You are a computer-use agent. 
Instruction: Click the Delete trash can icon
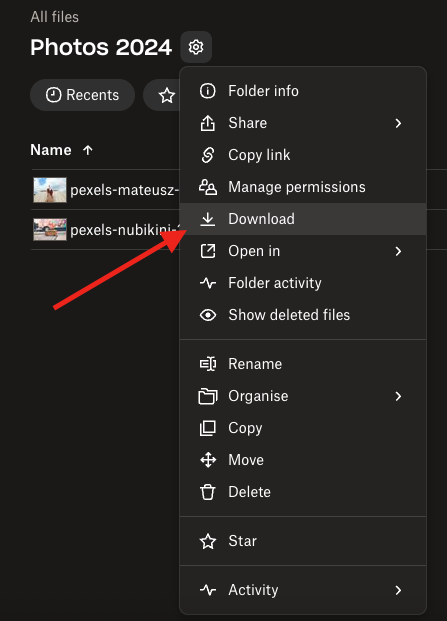tap(207, 492)
